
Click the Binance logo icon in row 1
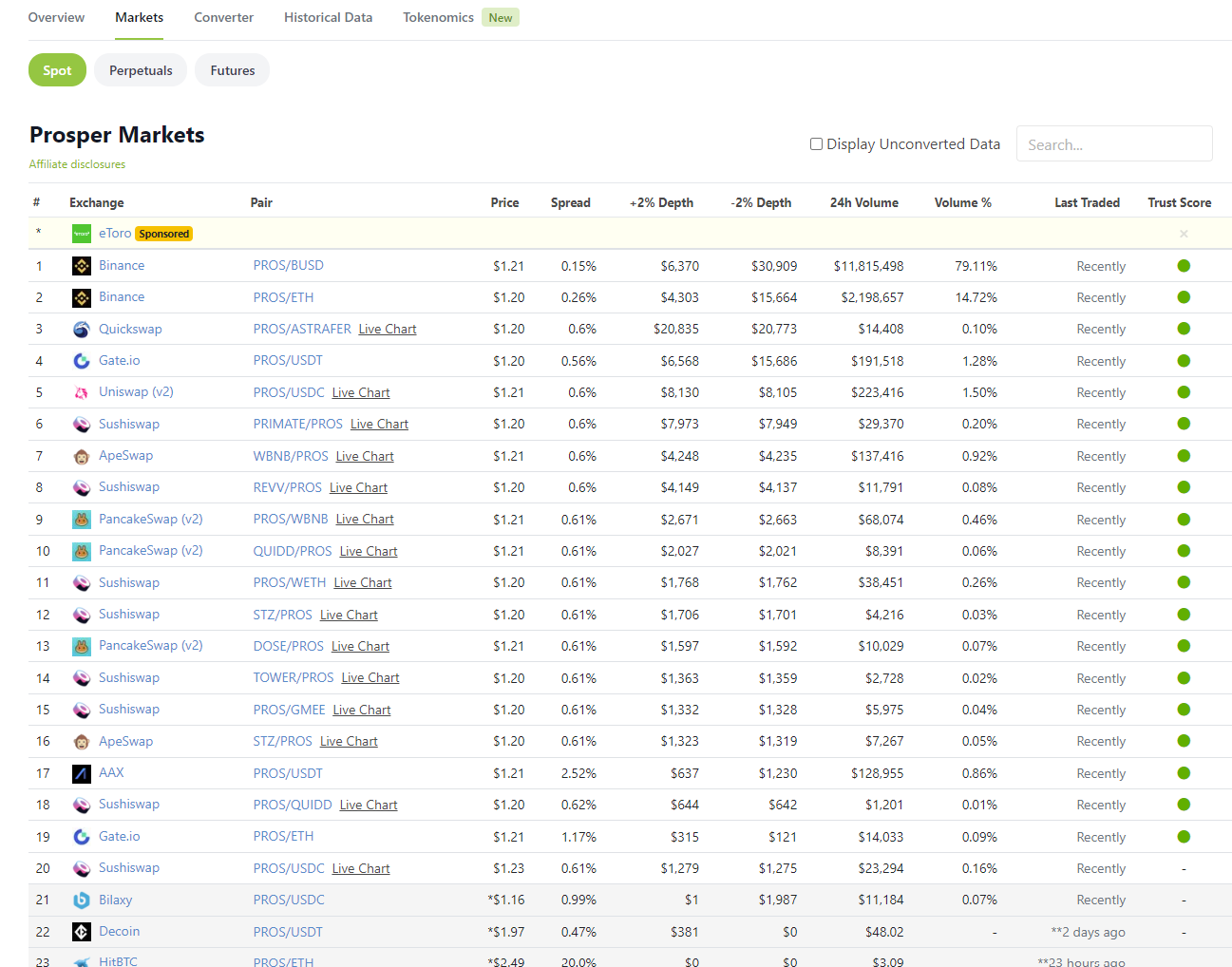[82, 266]
